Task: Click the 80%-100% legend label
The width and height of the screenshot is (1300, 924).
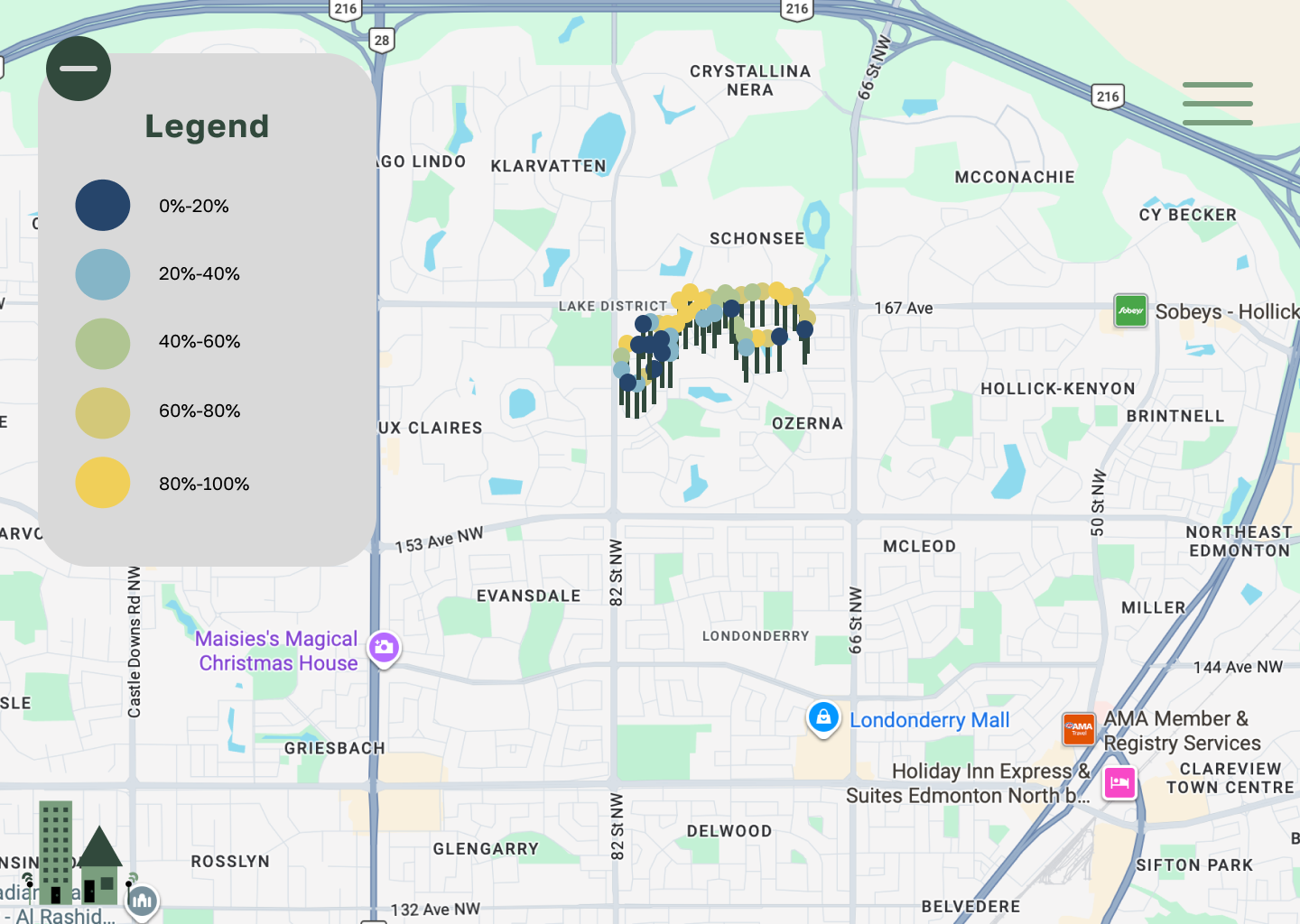Action: coord(204,484)
